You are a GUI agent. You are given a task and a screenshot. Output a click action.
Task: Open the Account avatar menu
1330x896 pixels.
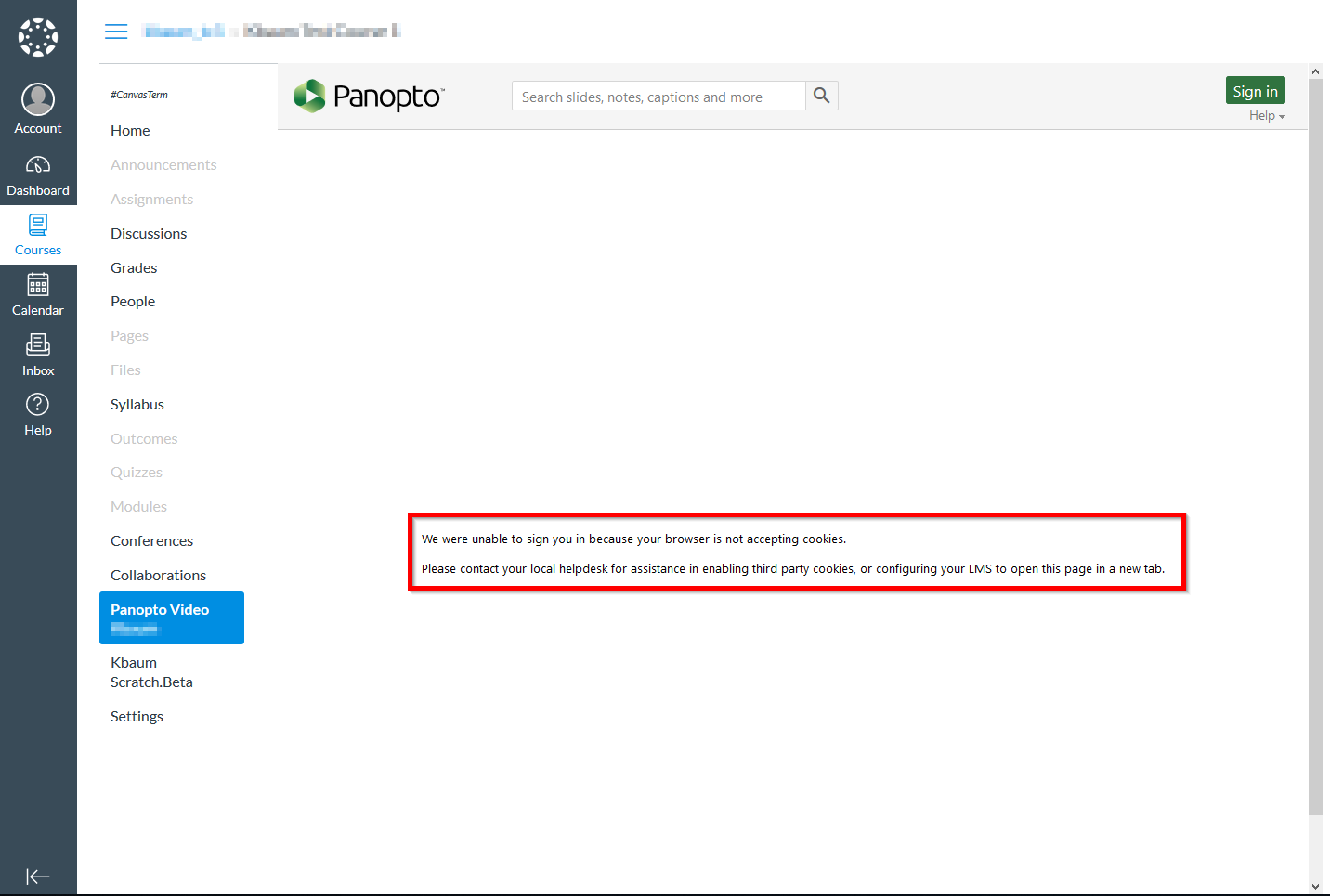38,99
